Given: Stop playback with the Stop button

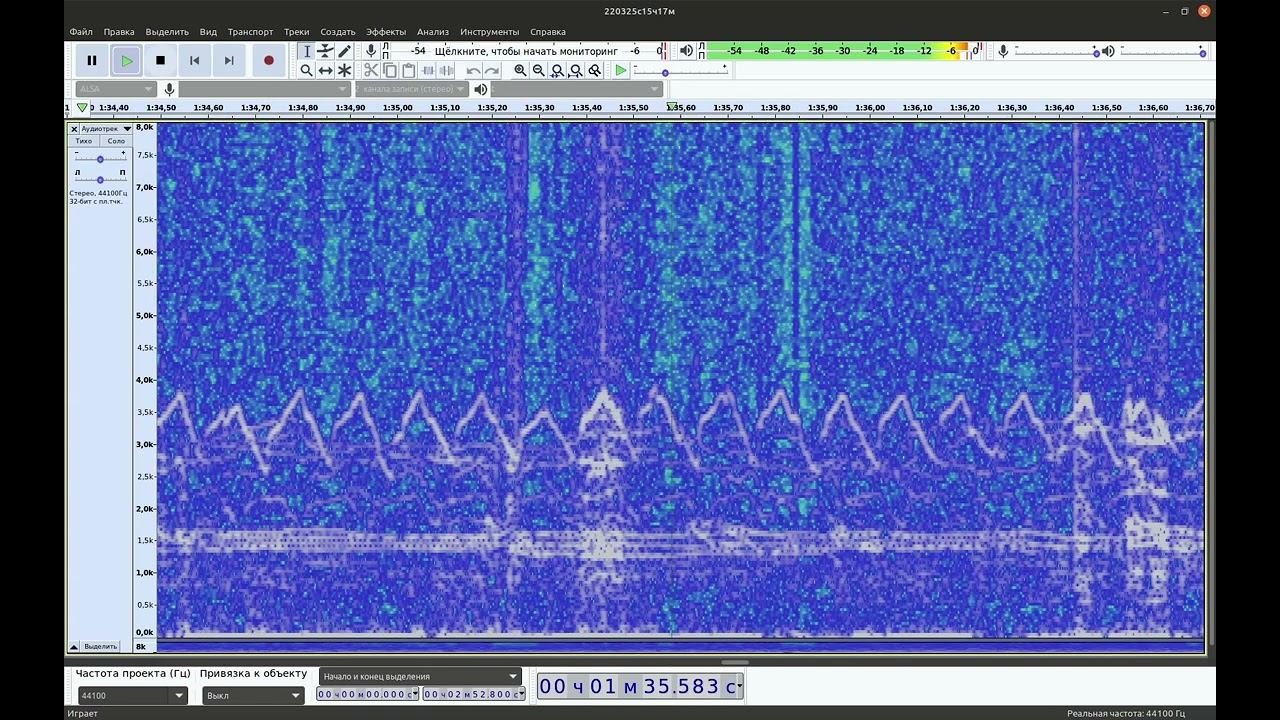Looking at the screenshot, I should click(160, 61).
